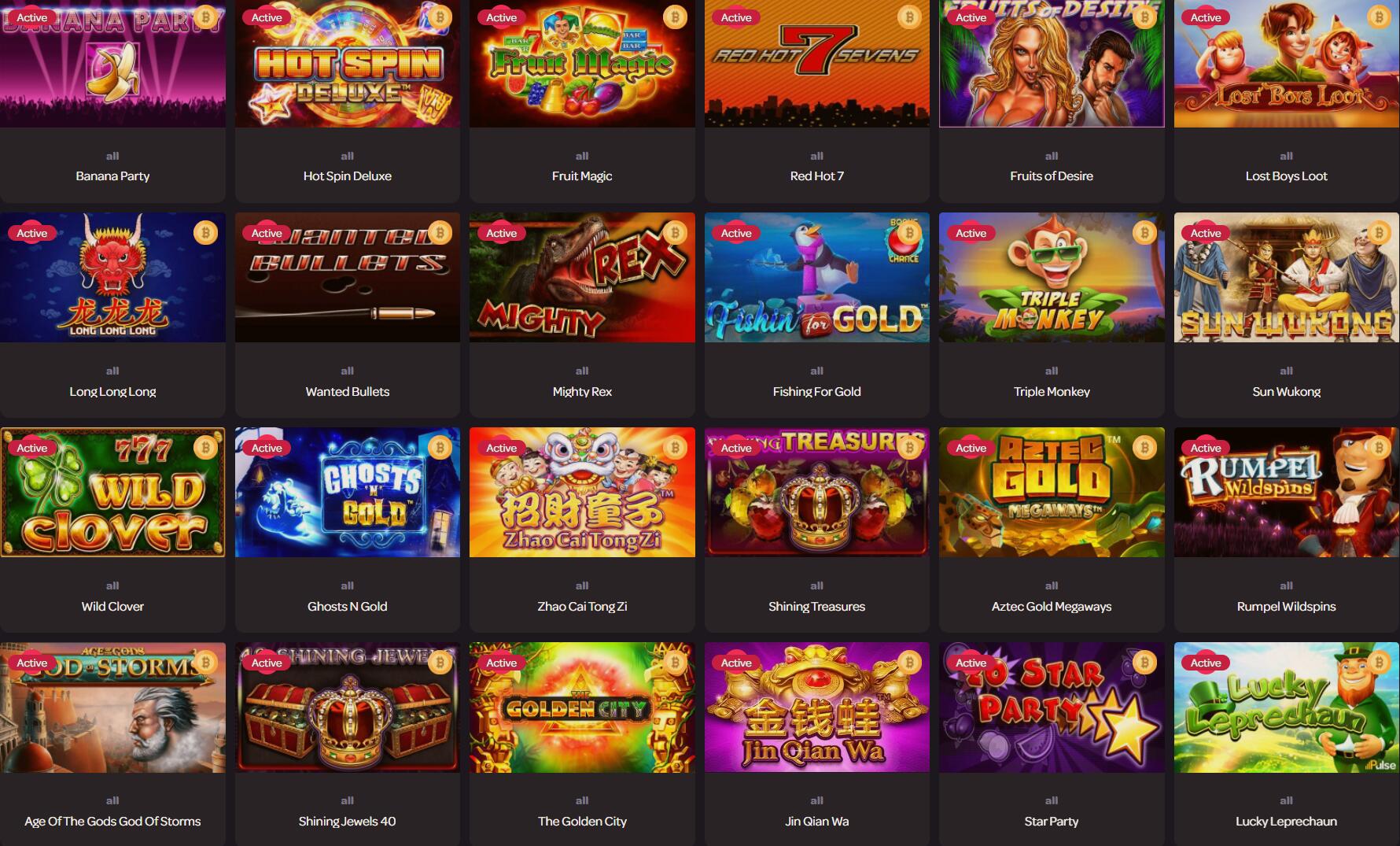Click the Bitcoin icon on Triple Monkey

[1144, 233]
